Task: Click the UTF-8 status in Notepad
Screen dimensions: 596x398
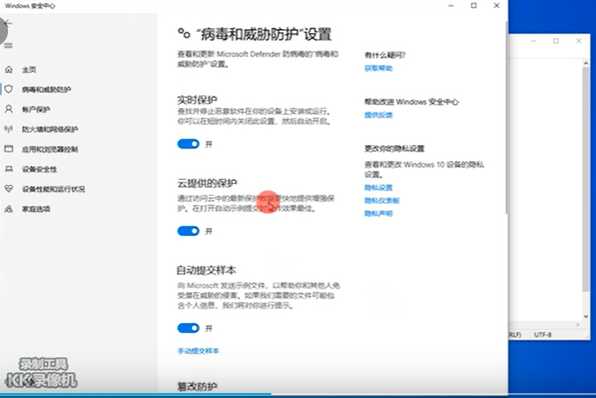Action: tap(542, 335)
